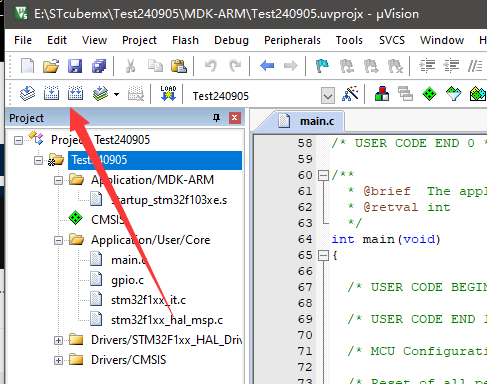Click the Save file floppy icon
Image resolution: width=487 pixels, height=384 pixels.
tap(75, 66)
